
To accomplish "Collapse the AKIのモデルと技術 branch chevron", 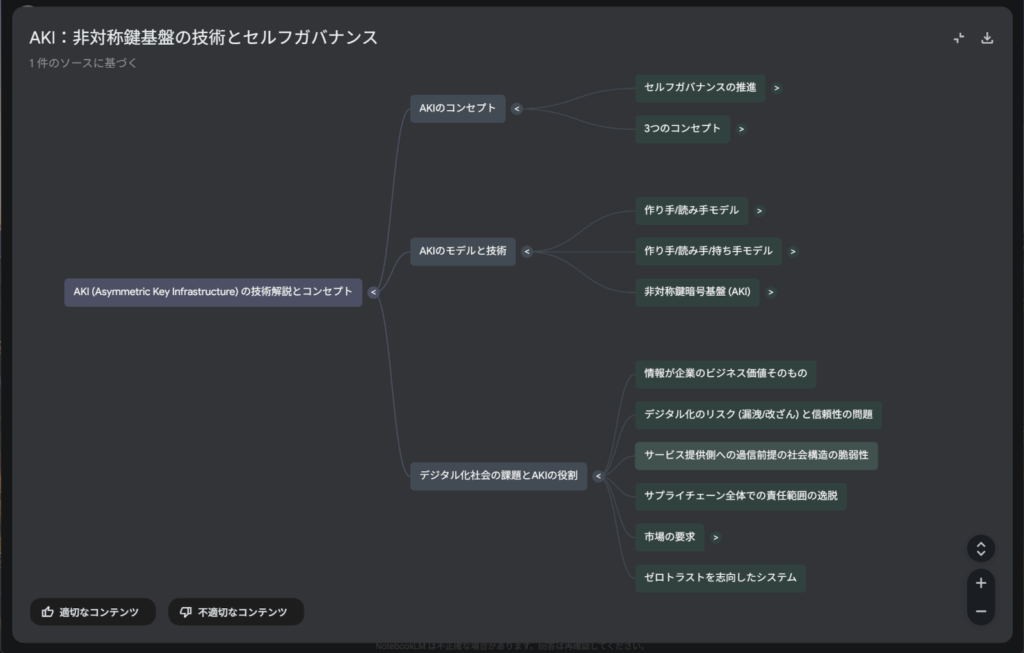I will coord(527,252).
